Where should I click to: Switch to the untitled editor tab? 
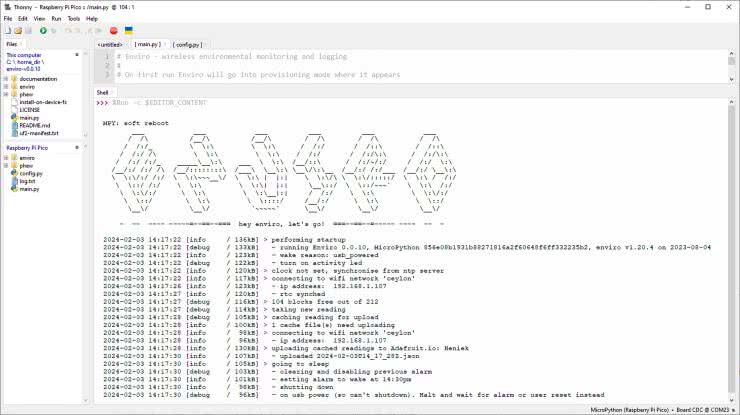(x=110, y=45)
